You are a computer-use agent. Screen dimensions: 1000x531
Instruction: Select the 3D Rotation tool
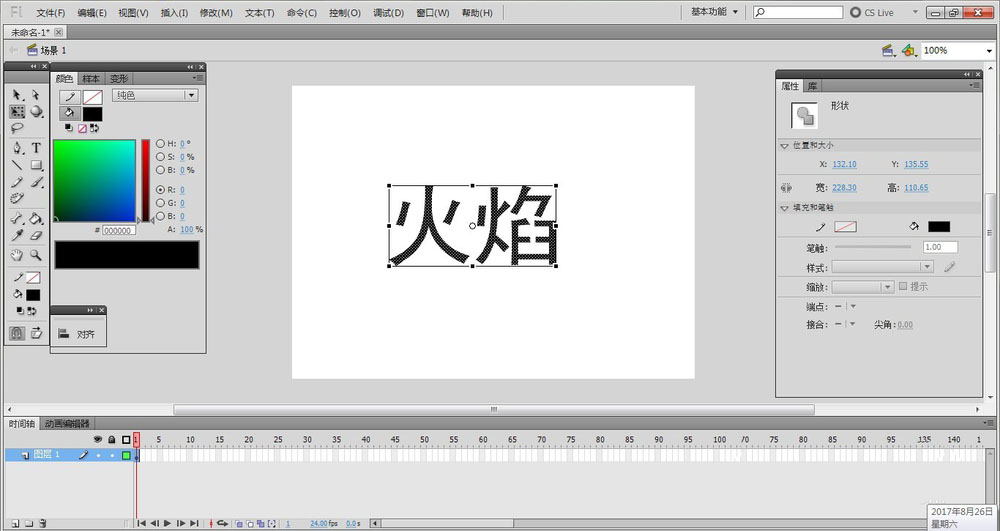coord(36,112)
